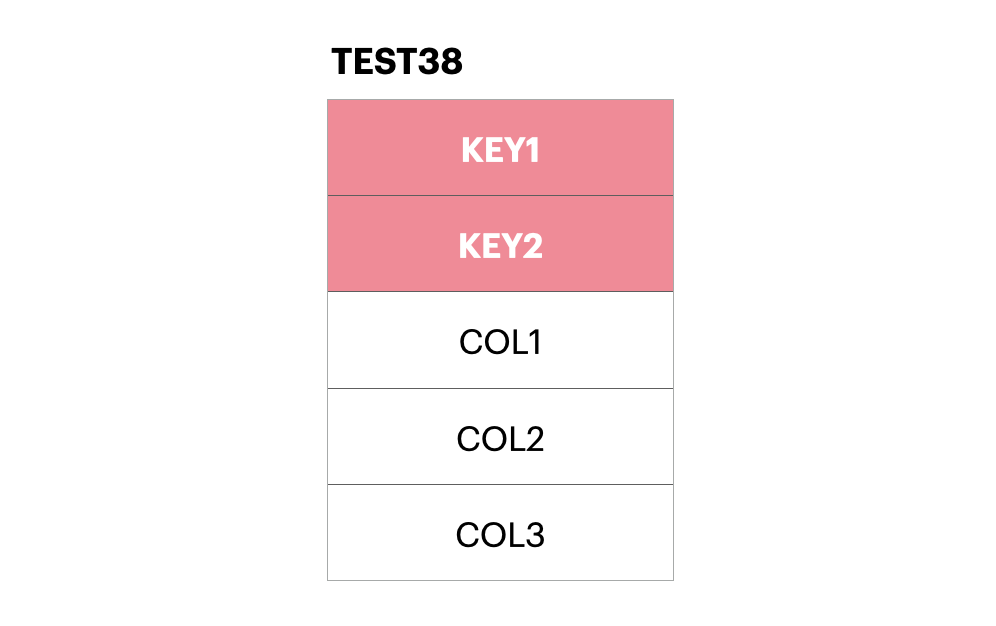Click the white KEY1 text label

pos(500,150)
